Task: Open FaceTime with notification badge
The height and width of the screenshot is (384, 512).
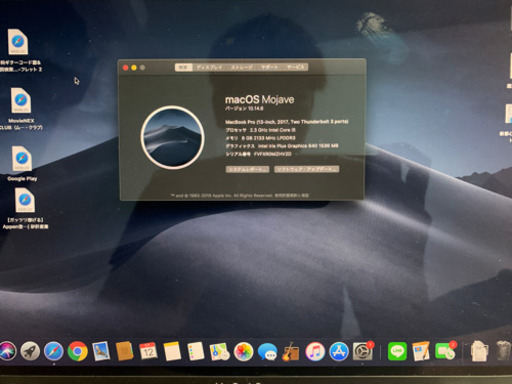Action: point(445,351)
